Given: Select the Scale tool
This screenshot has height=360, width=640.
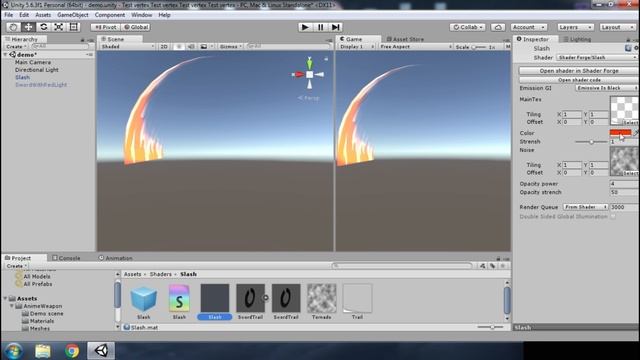Looking at the screenshot, I should [58, 27].
